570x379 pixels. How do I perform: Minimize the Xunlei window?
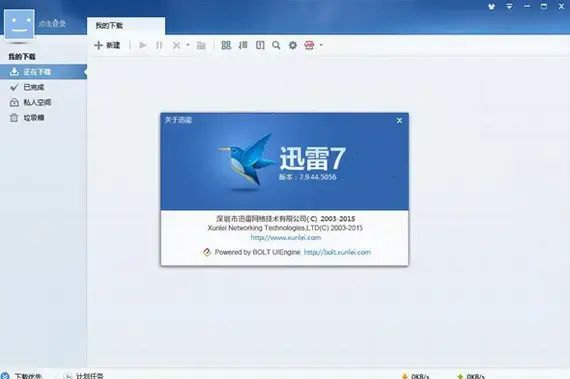coord(527,6)
